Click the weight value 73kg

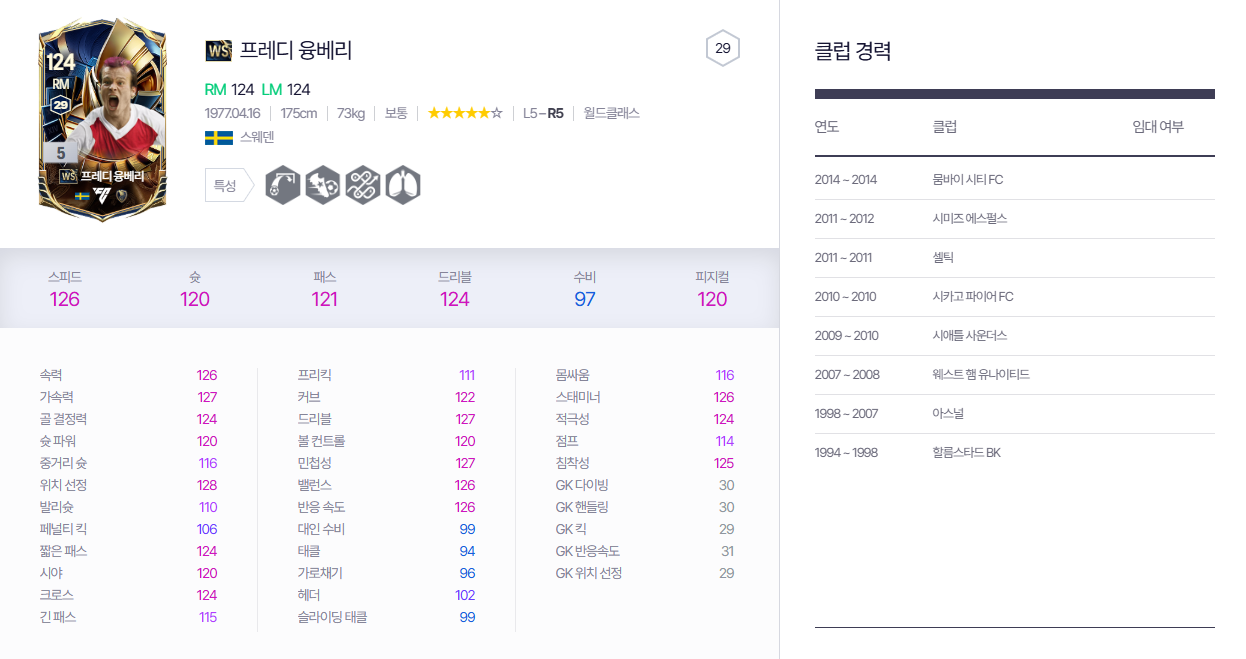(x=352, y=113)
